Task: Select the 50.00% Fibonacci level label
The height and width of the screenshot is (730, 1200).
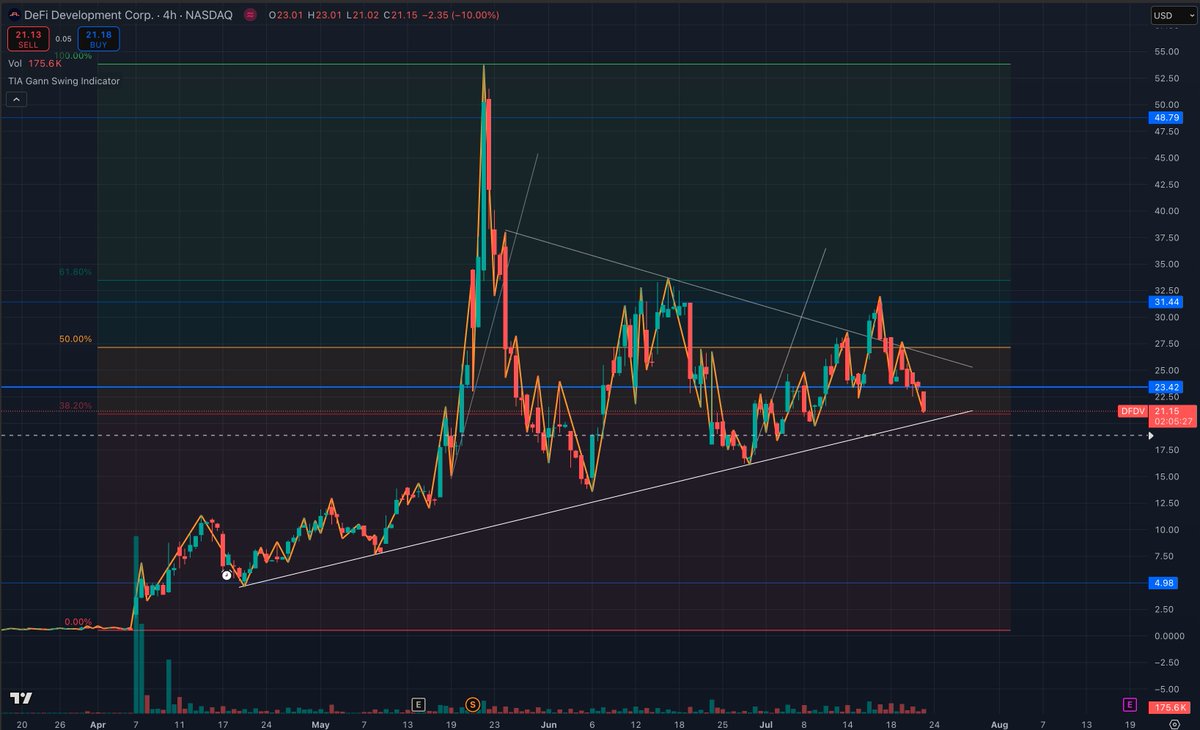Action: coord(76,339)
